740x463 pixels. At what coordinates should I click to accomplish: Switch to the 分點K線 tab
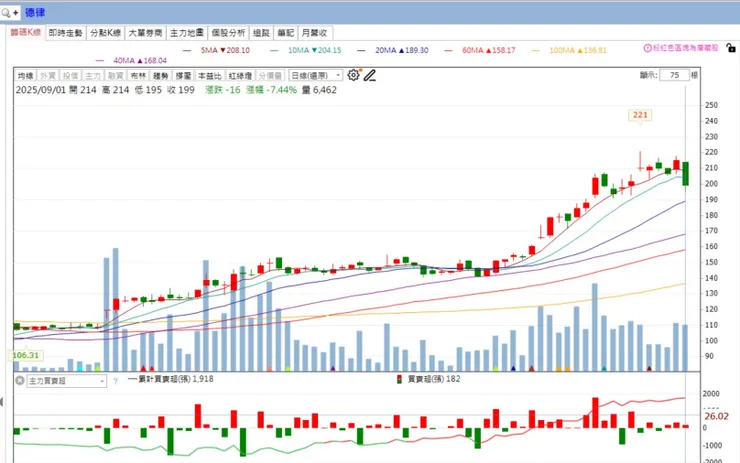click(106, 33)
